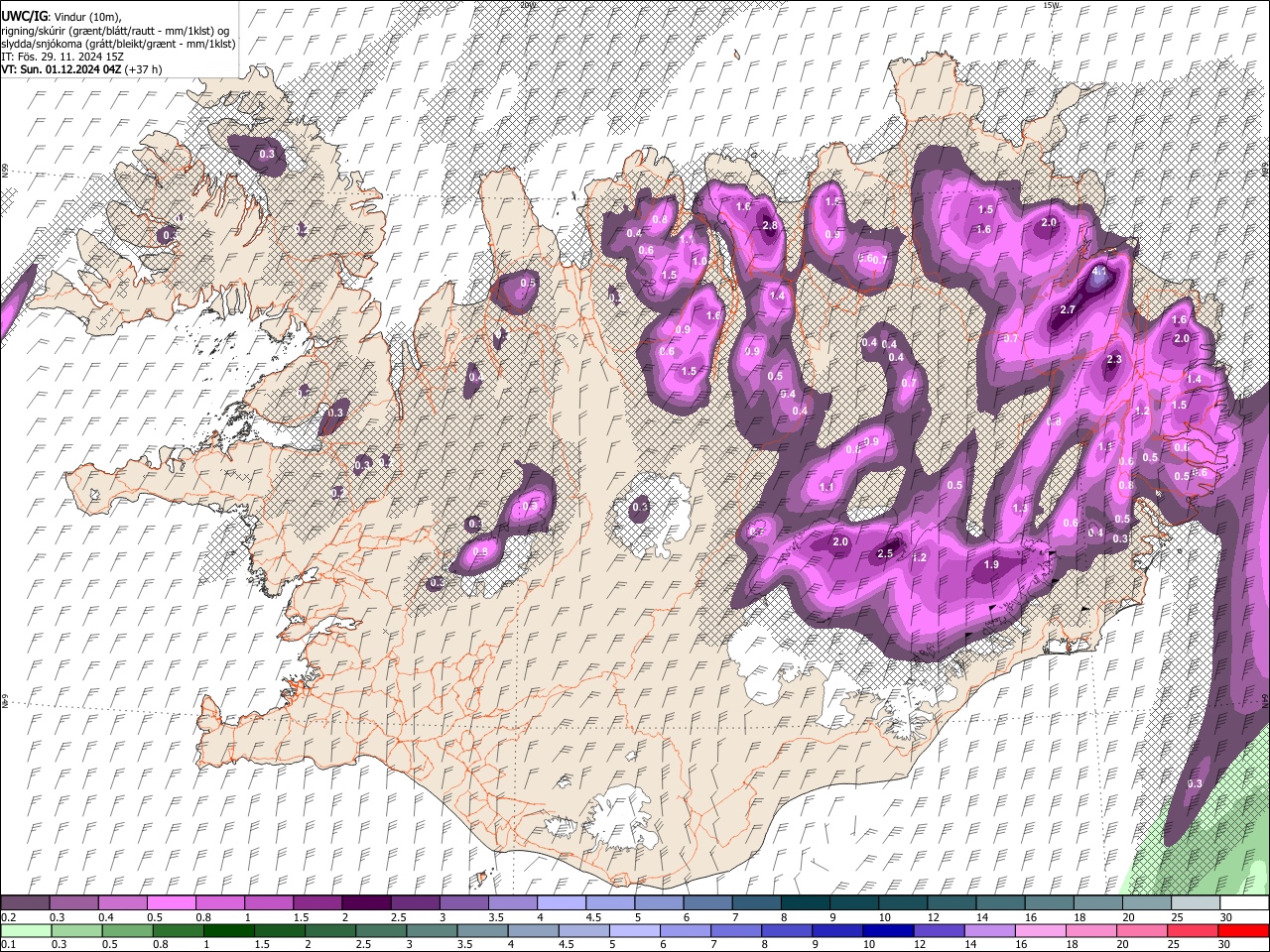
Task: Select upper legend darkest purple swatch at 2
Action: (x=365, y=903)
